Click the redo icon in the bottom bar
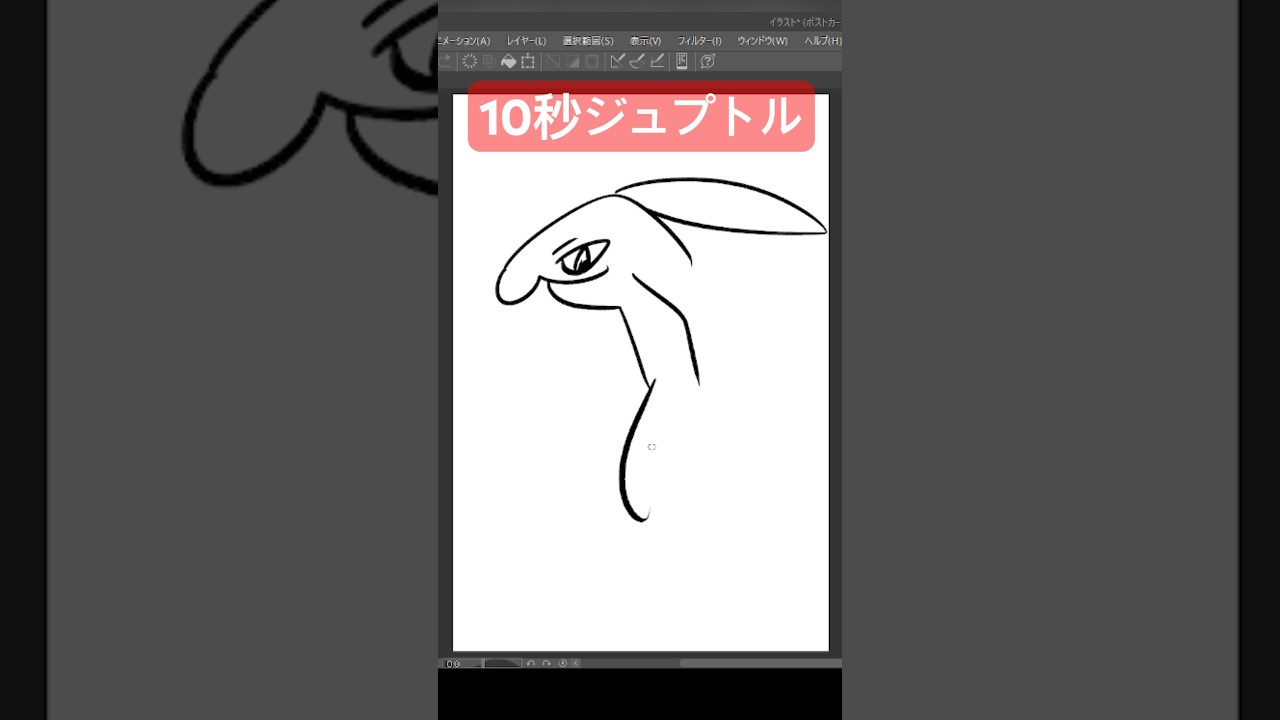1280x720 pixels. coord(546,663)
